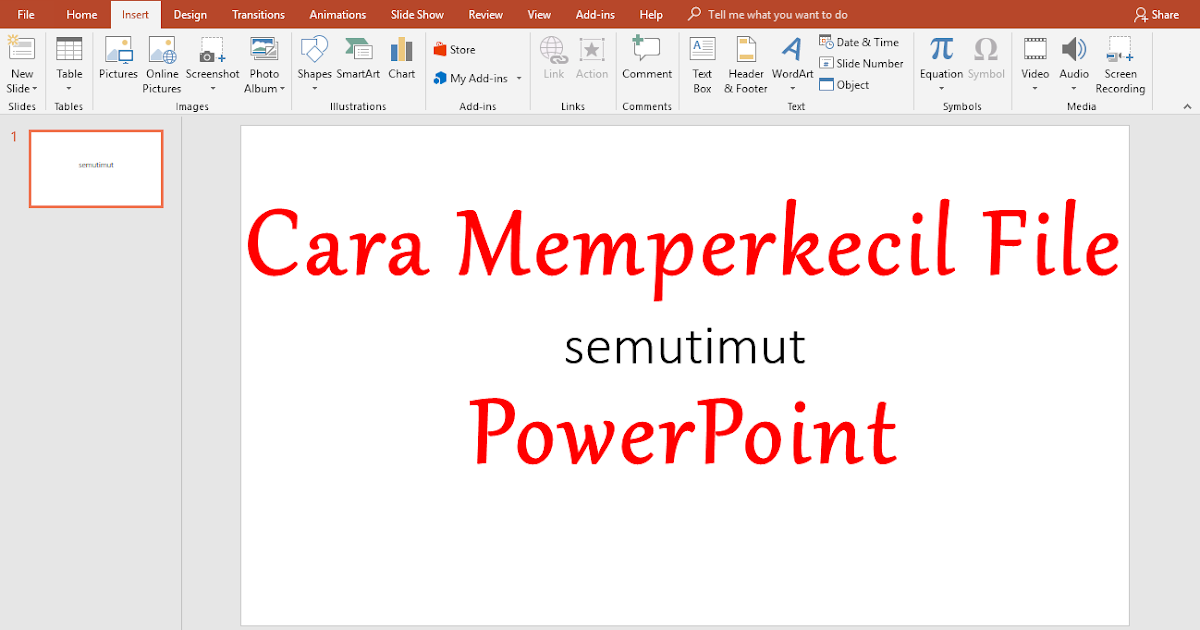Click the Action star icon

point(592,49)
